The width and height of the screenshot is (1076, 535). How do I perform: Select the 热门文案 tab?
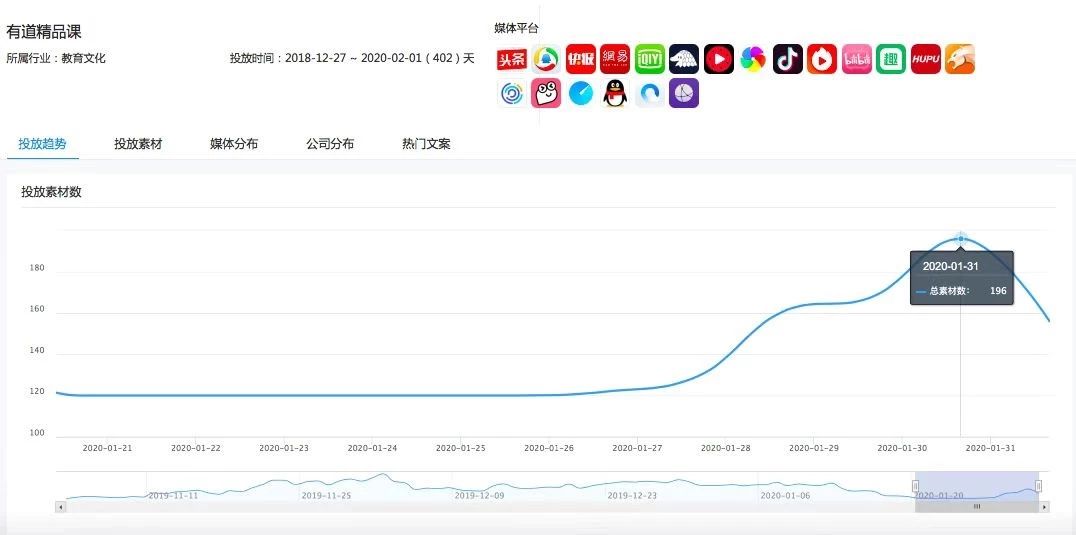(x=426, y=144)
